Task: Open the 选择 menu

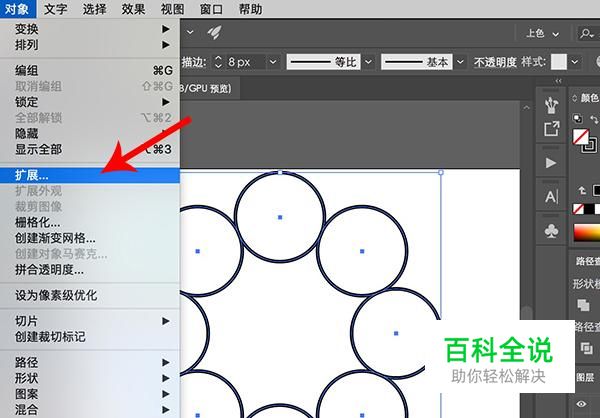Action: pos(95,9)
